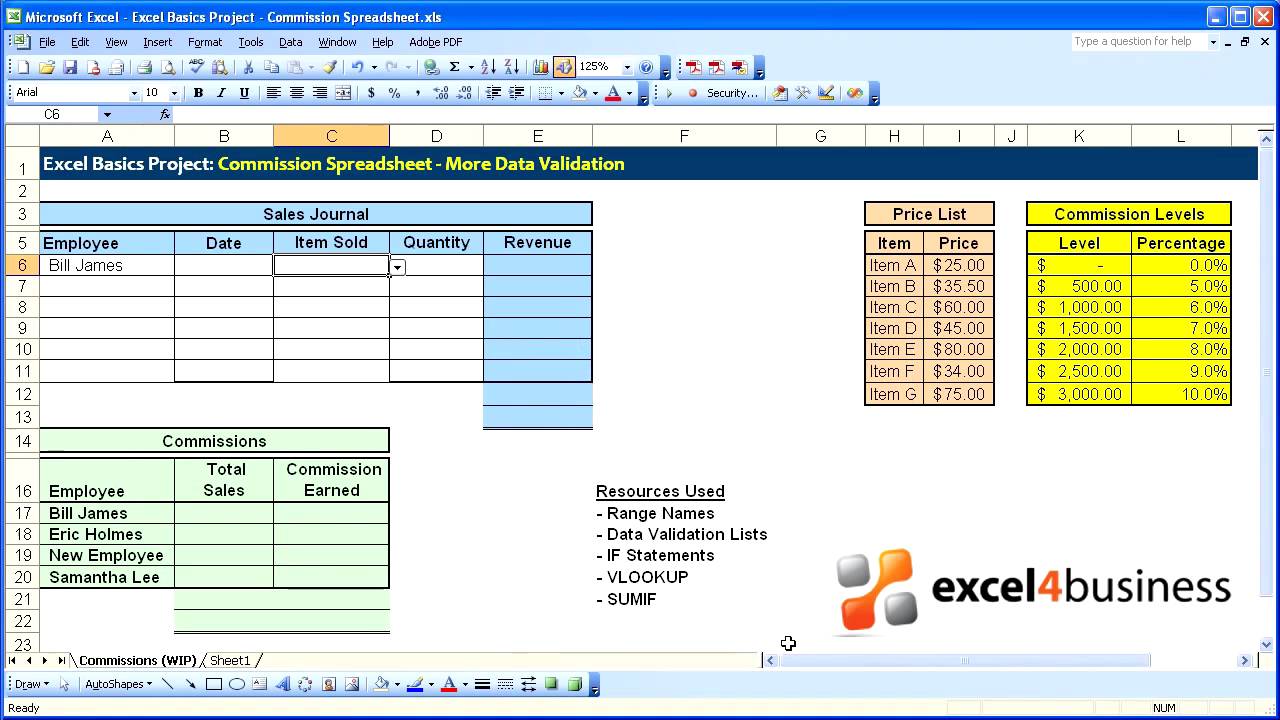Sort descending Z to A
Screen dimensions: 1280x720
[511, 67]
